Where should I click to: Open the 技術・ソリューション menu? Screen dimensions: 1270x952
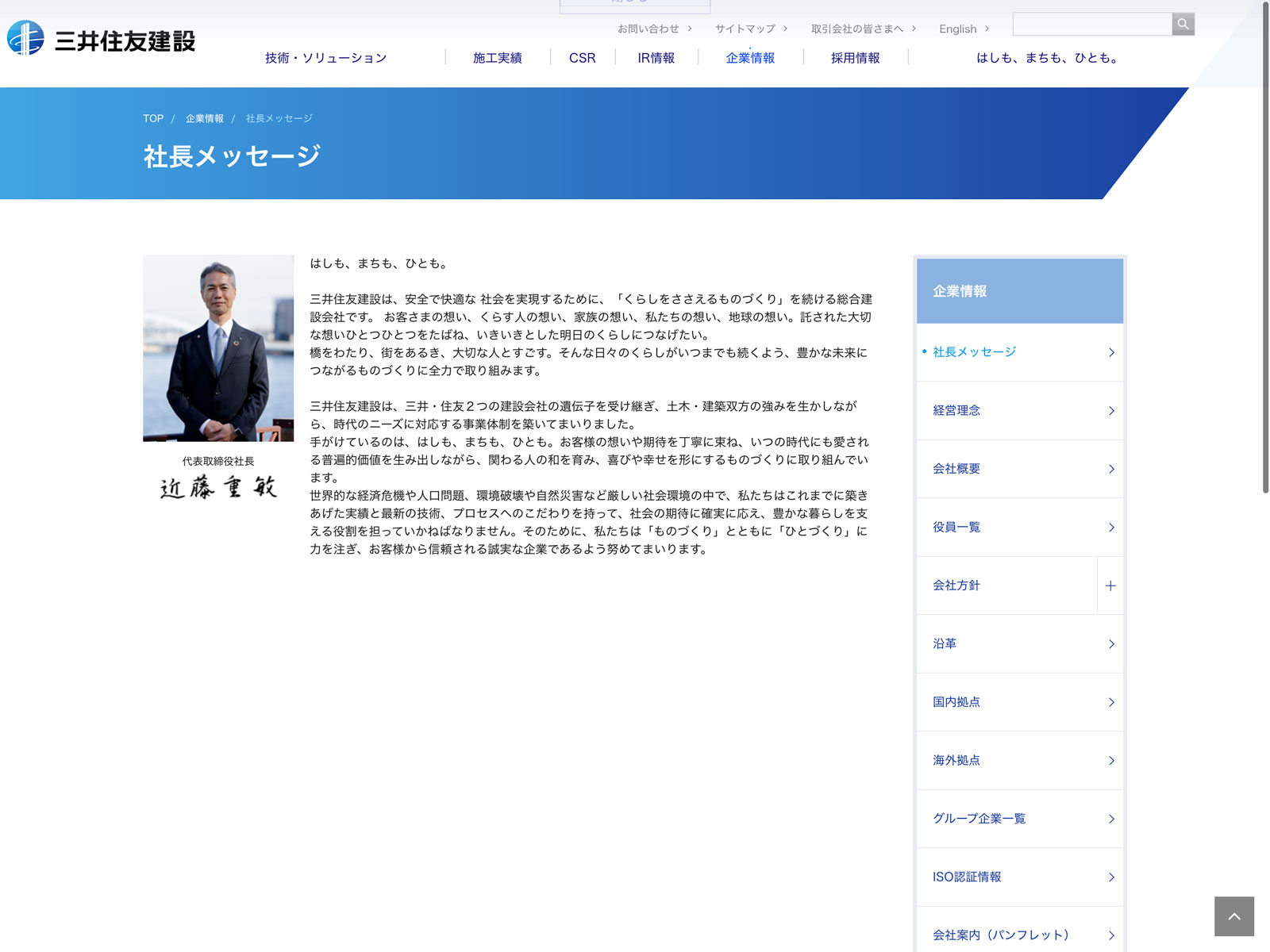326,58
